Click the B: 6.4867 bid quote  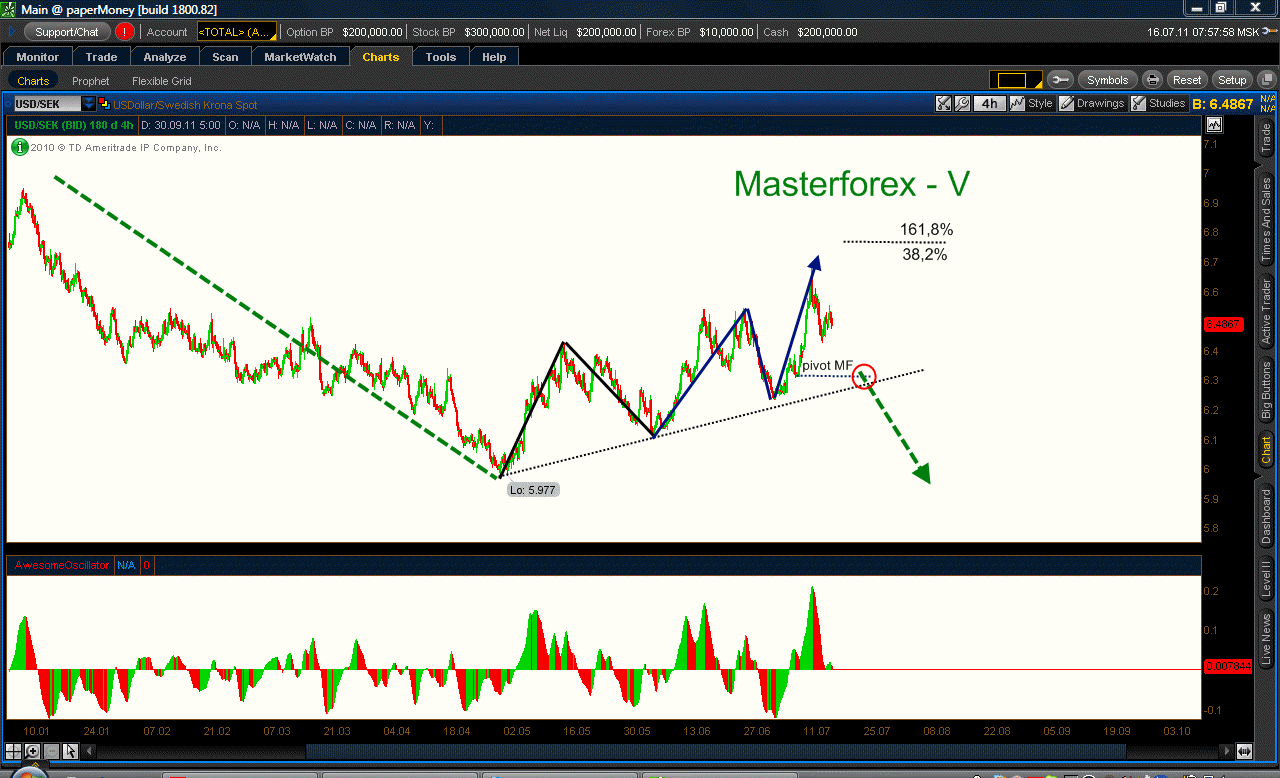(x=1225, y=103)
